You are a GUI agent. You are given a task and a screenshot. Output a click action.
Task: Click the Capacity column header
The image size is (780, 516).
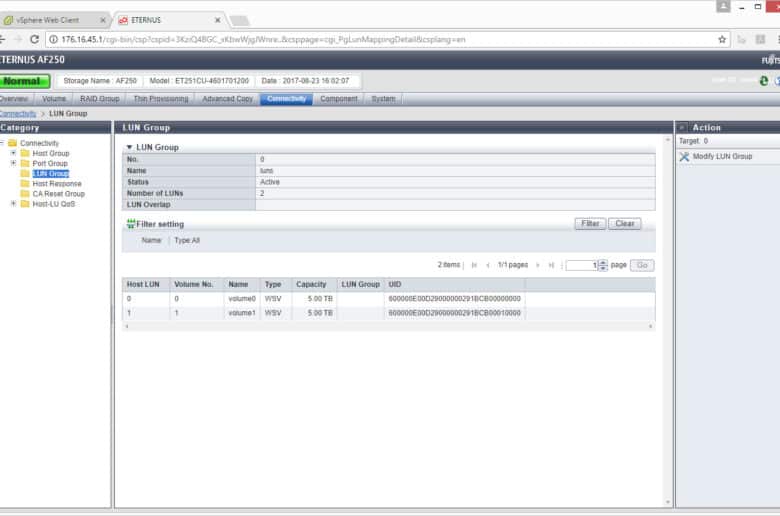314,285
